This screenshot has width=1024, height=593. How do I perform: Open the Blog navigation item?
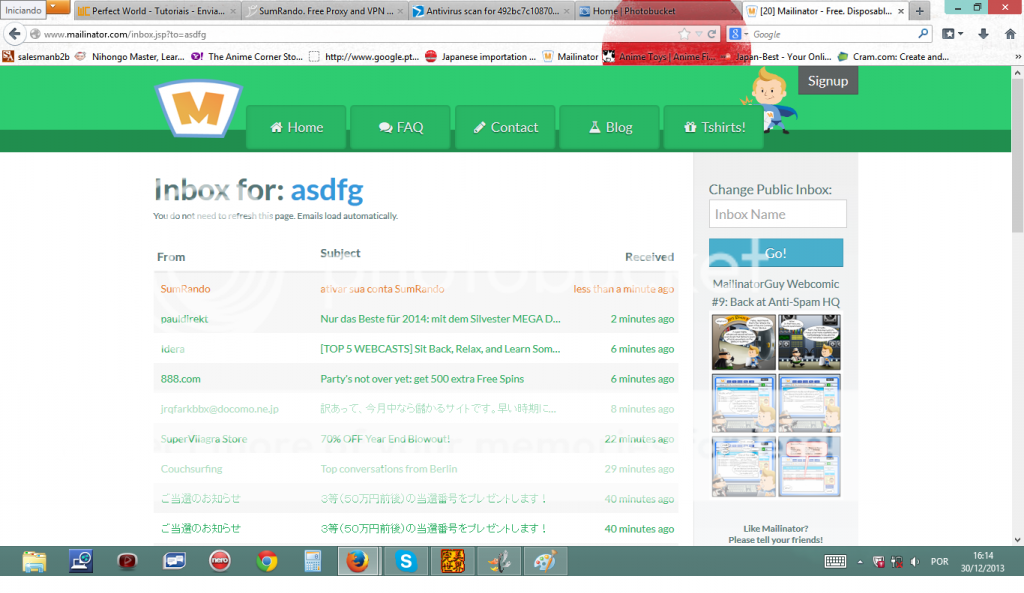click(x=609, y=127)
